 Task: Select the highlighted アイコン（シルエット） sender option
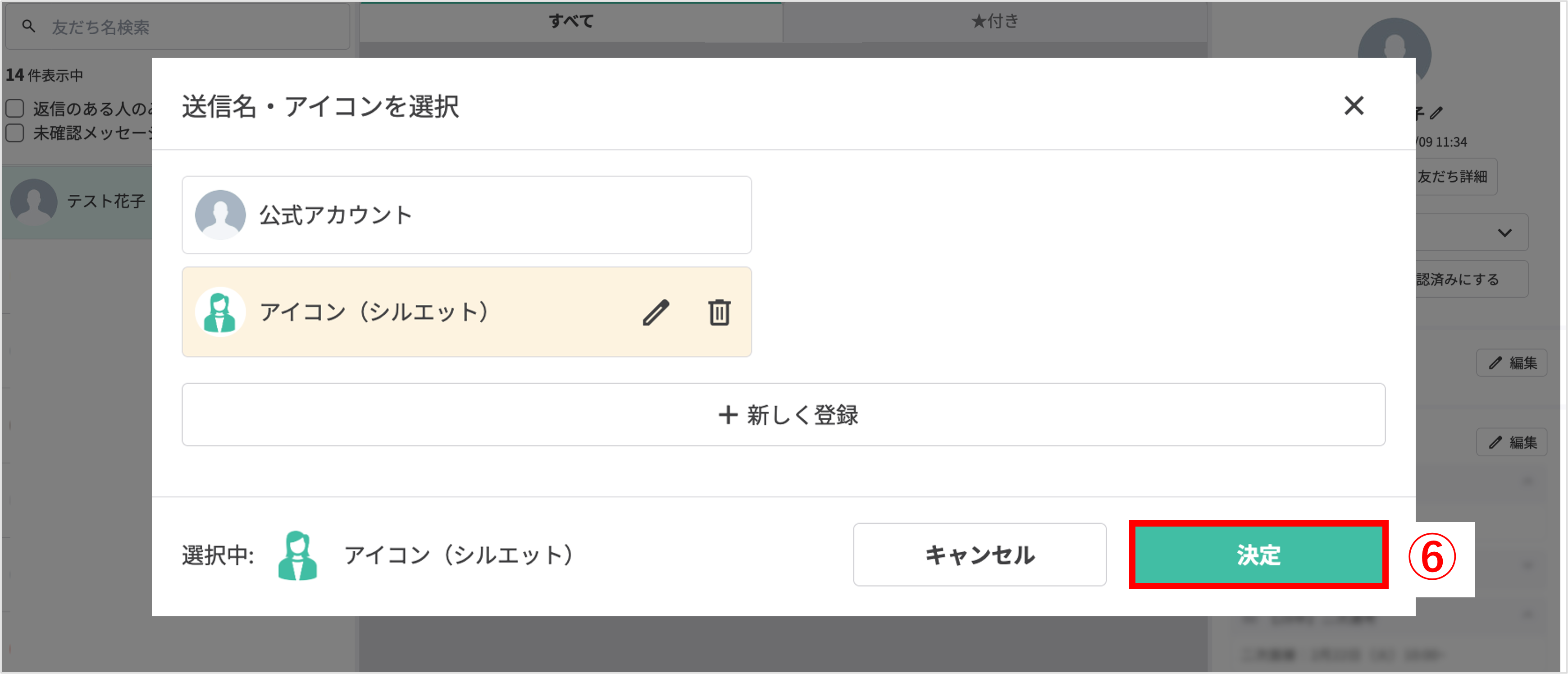point(426,312)
